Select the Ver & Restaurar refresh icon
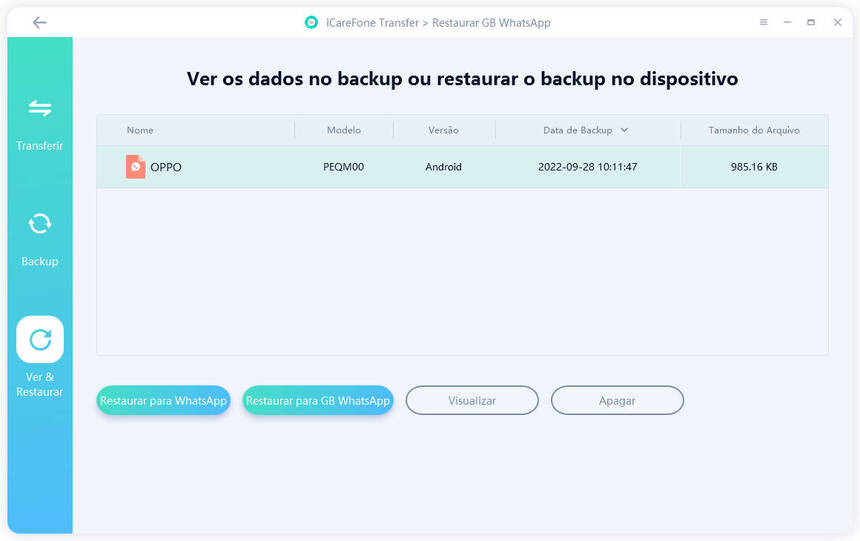The width and height of the screenshot is (860, 541). [40, 340]
